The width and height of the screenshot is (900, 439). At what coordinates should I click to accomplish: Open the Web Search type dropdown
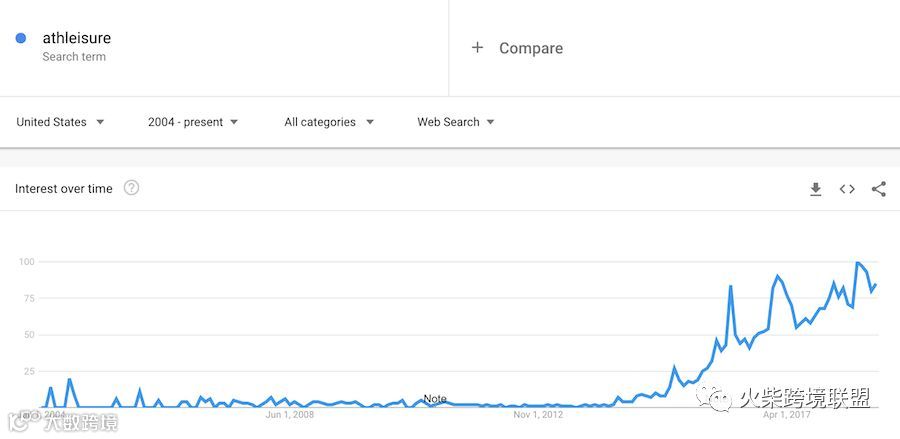[456, 122]
